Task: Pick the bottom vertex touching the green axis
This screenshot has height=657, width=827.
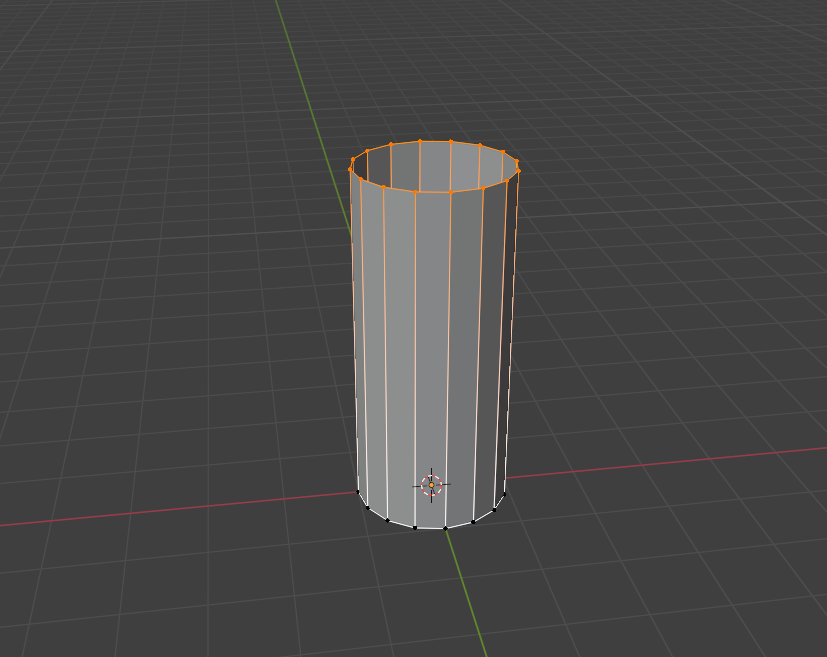Action: pyautogui.click(x=445, y=528)
